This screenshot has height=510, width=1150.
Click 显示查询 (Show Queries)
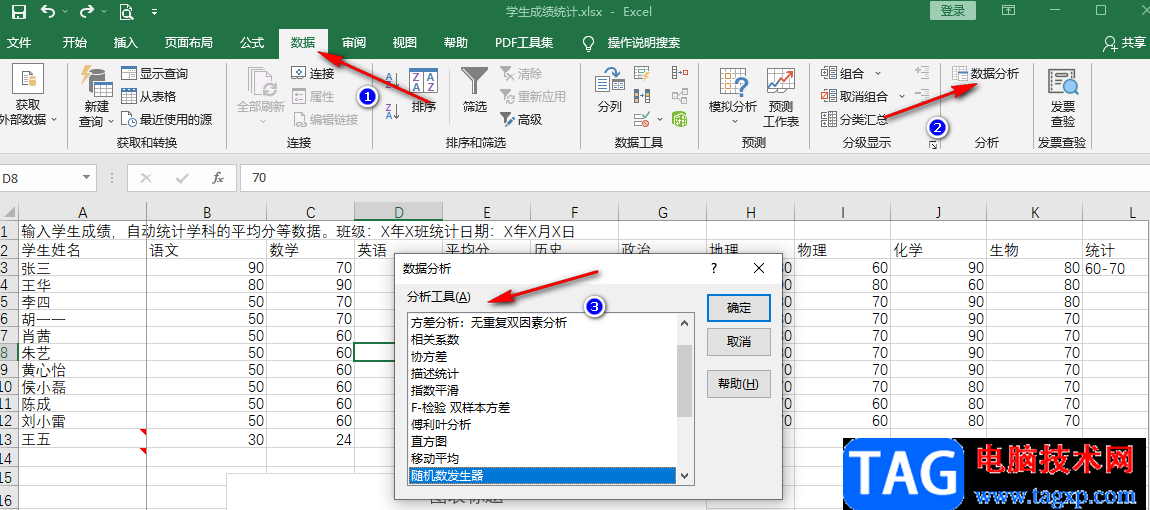click(154, 73)
